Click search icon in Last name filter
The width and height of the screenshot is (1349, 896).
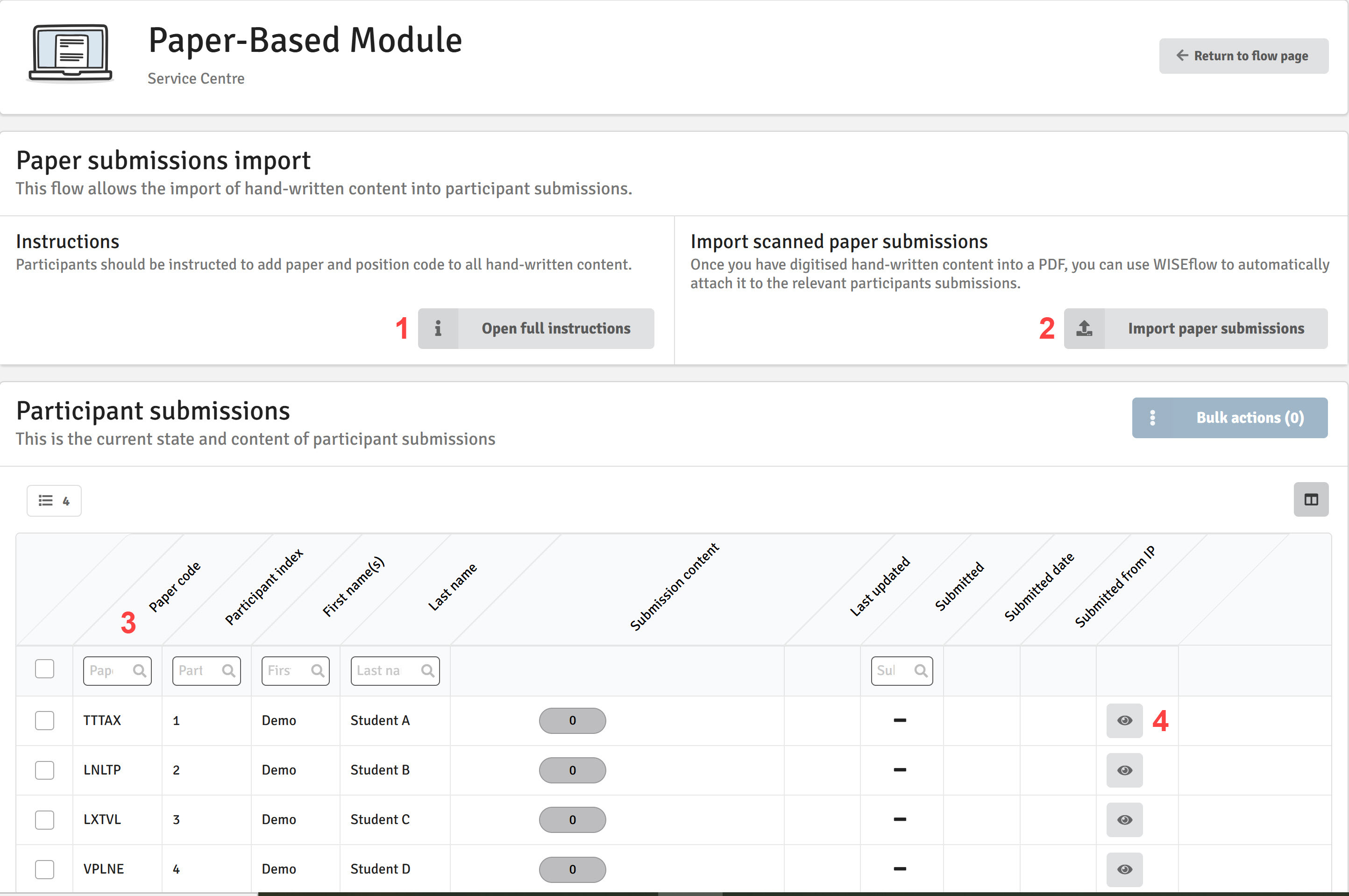point(427,671)
